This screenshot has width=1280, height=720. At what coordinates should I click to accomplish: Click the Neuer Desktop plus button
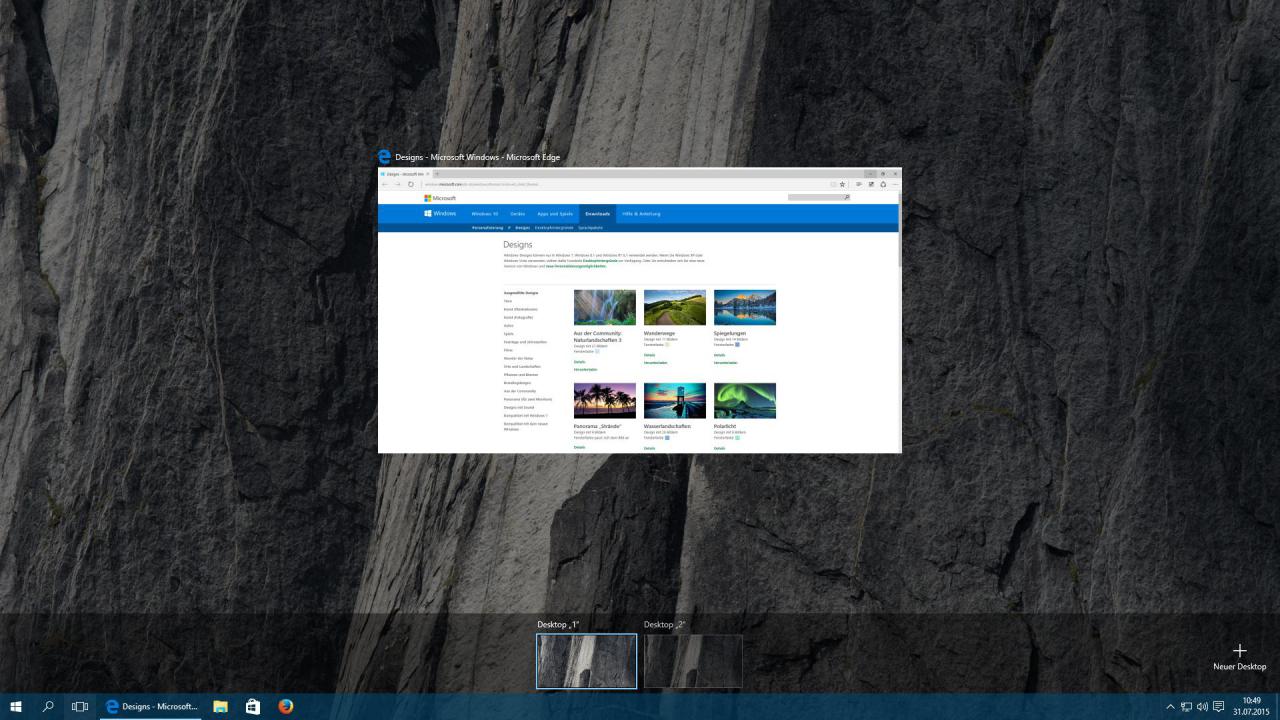tap(1240, 657)
